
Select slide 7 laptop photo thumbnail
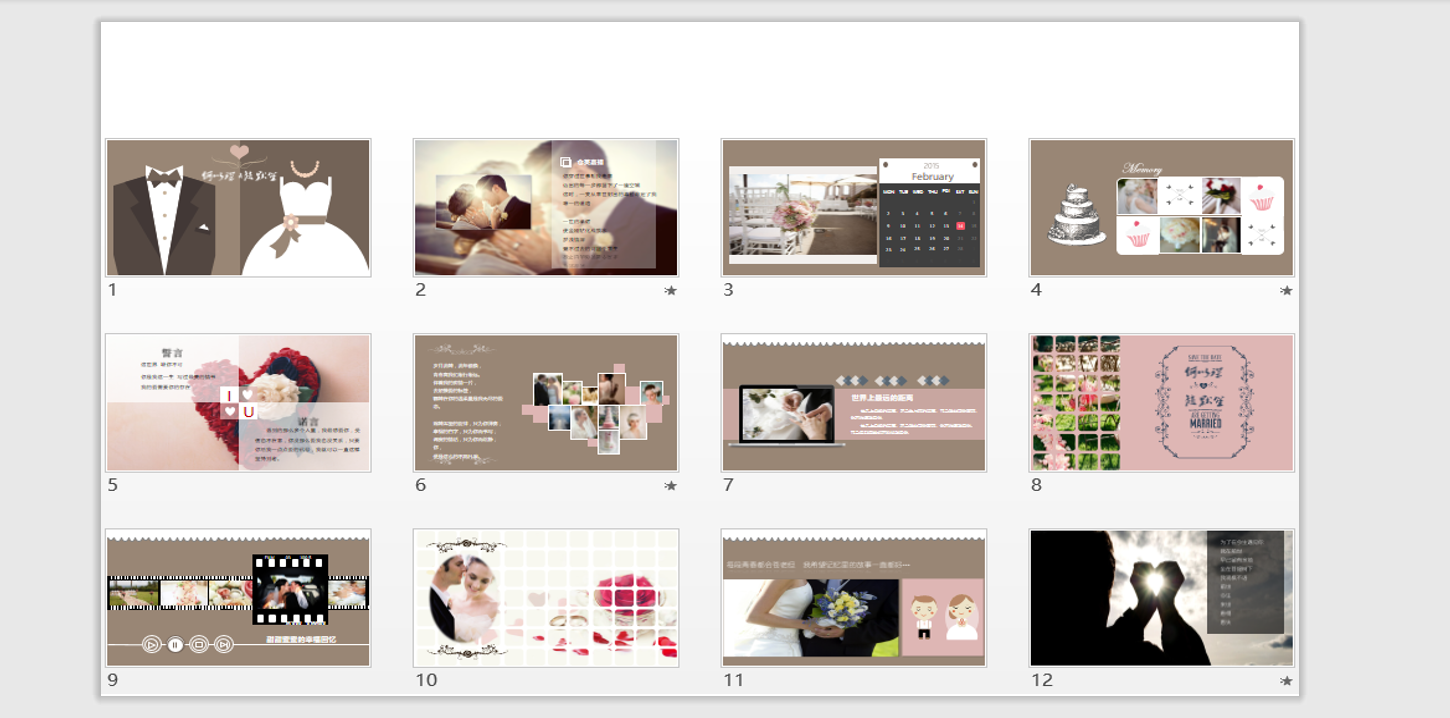[x=854, y=403]
